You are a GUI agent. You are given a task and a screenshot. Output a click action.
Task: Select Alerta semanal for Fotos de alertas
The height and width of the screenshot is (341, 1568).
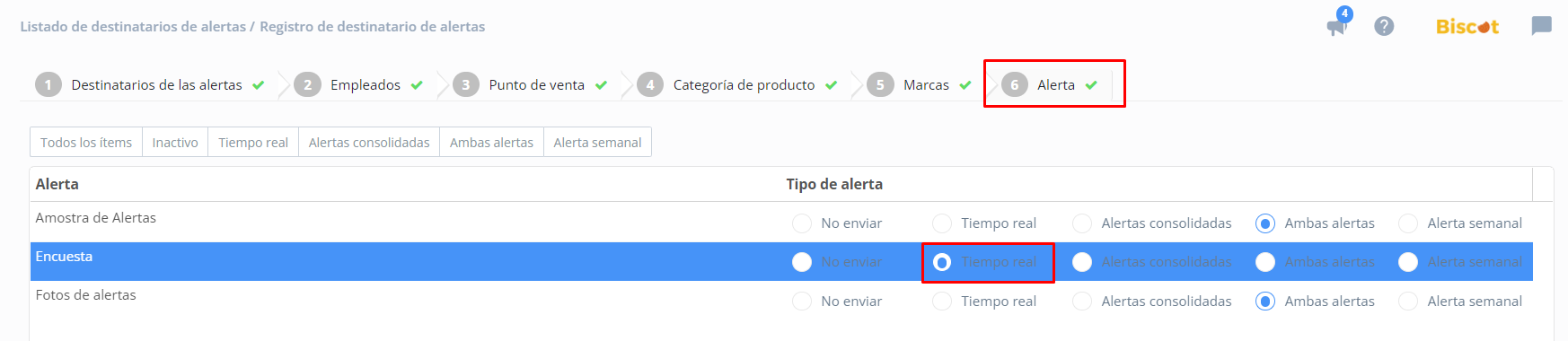coord(1408,302)
